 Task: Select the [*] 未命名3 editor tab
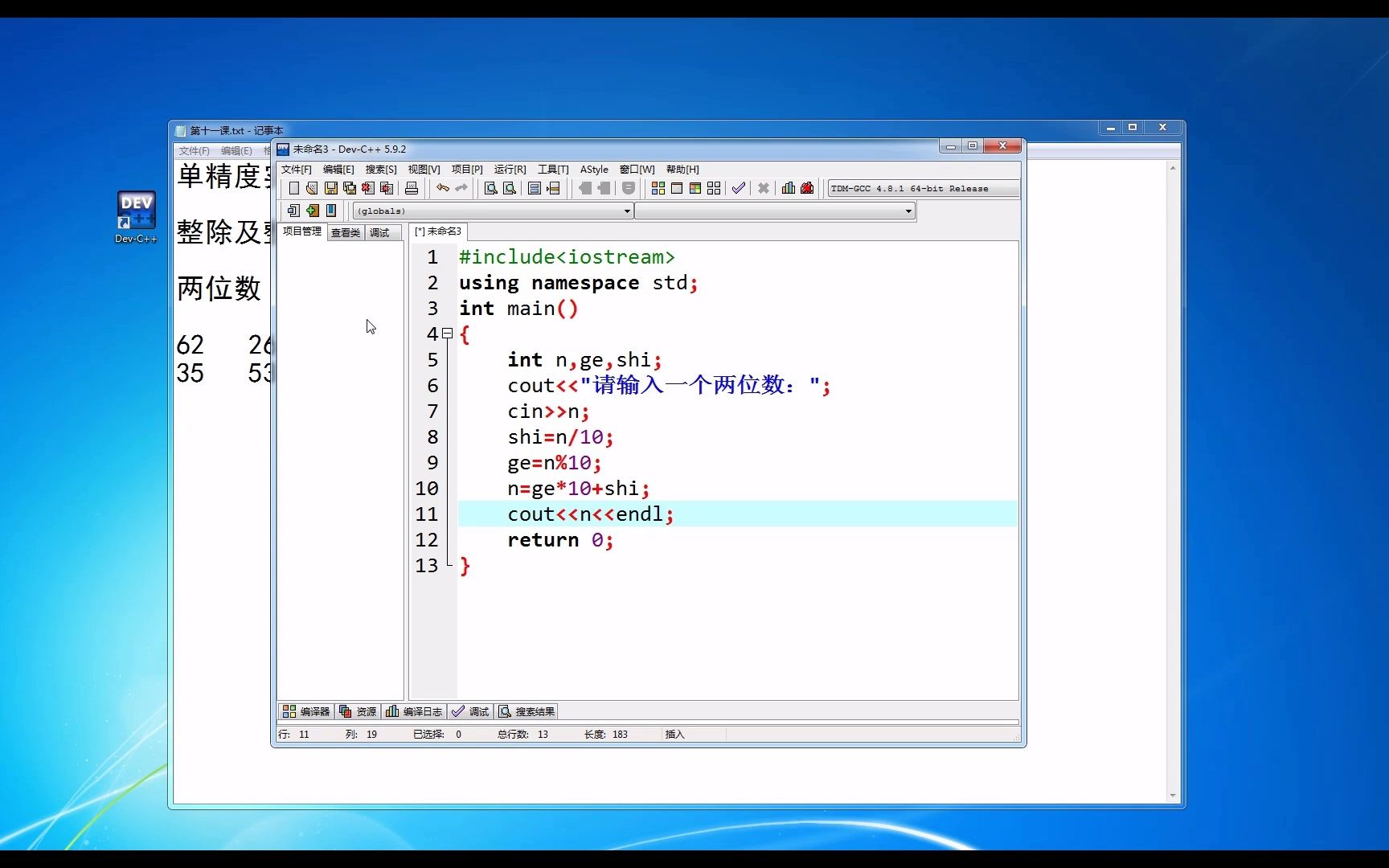click(x=438, y=231)
